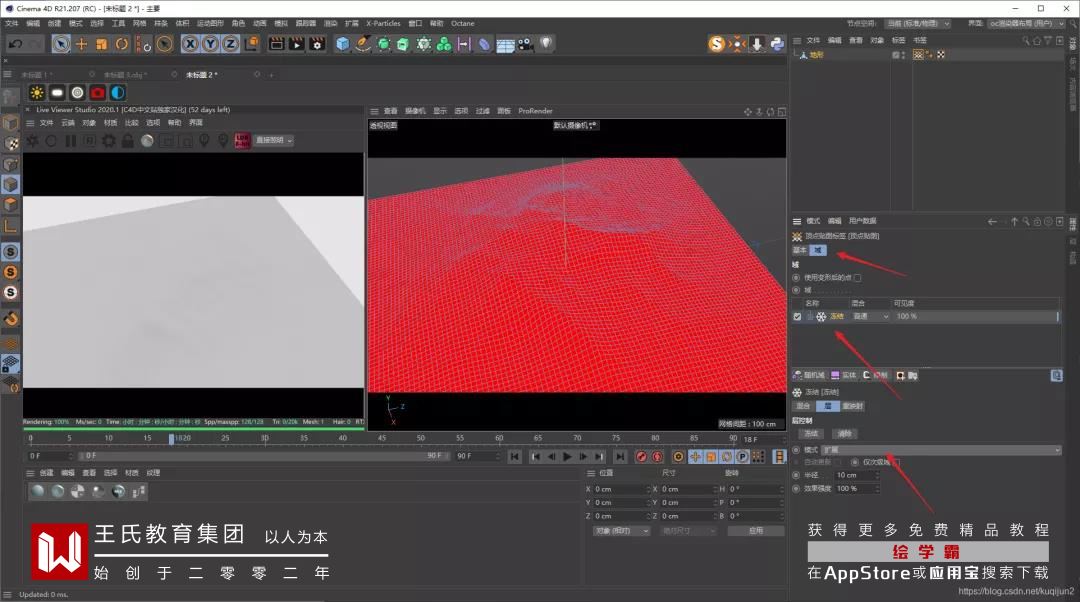
Task: Toggle red Autokeying button
Action: (x=658, y=457)
